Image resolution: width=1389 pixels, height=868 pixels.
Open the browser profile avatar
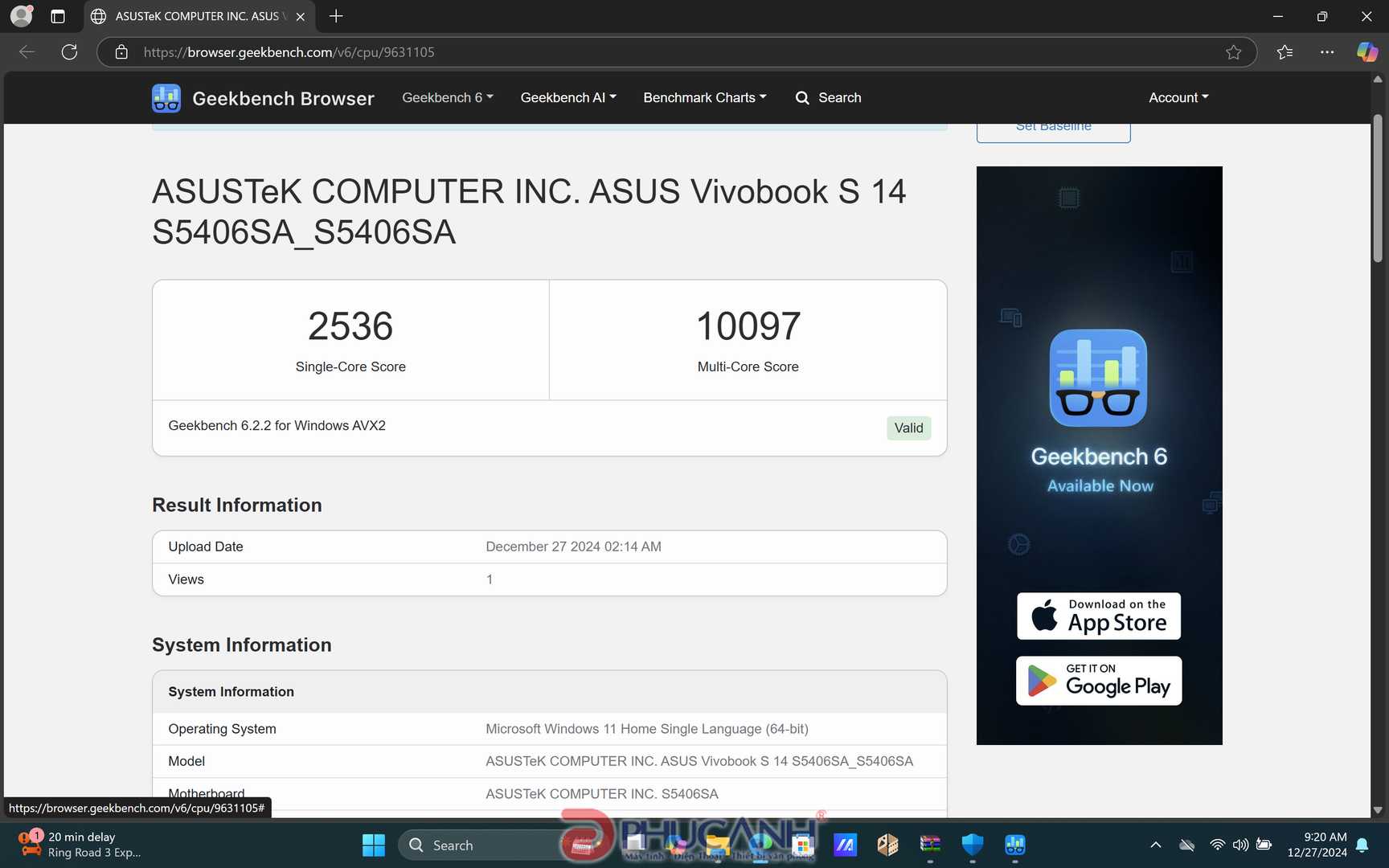22,15
